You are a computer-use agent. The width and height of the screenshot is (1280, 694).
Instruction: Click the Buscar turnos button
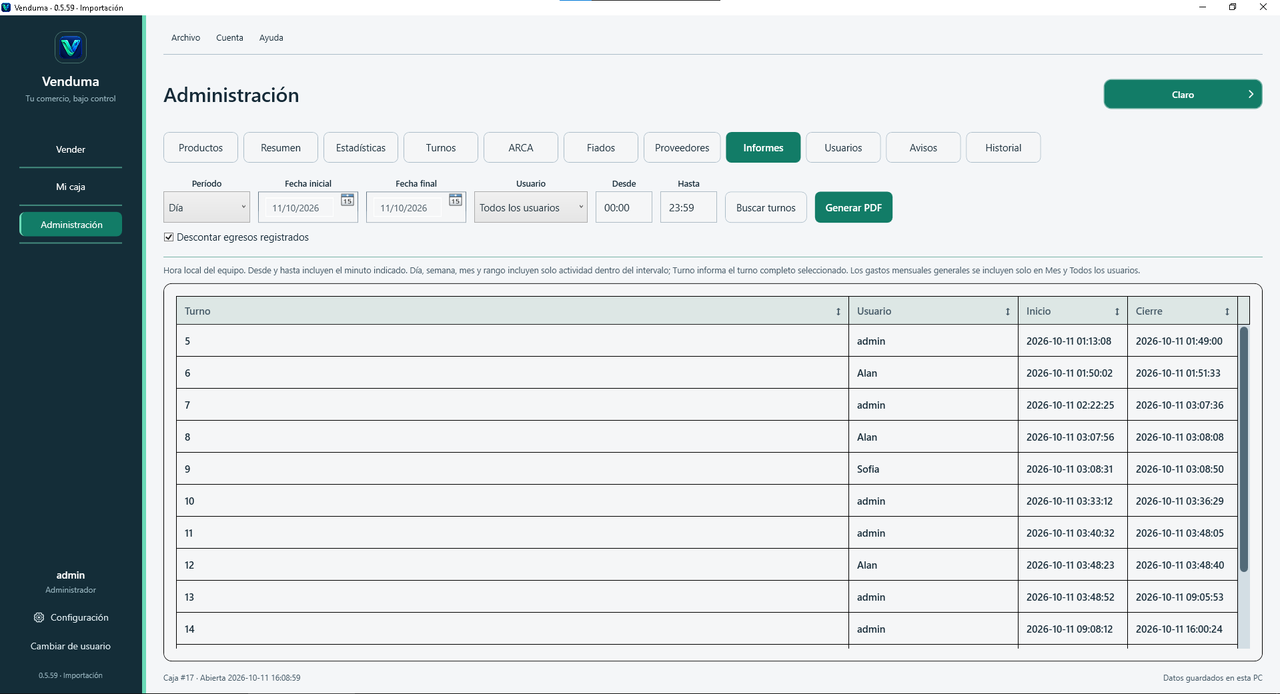pos(766,208)
